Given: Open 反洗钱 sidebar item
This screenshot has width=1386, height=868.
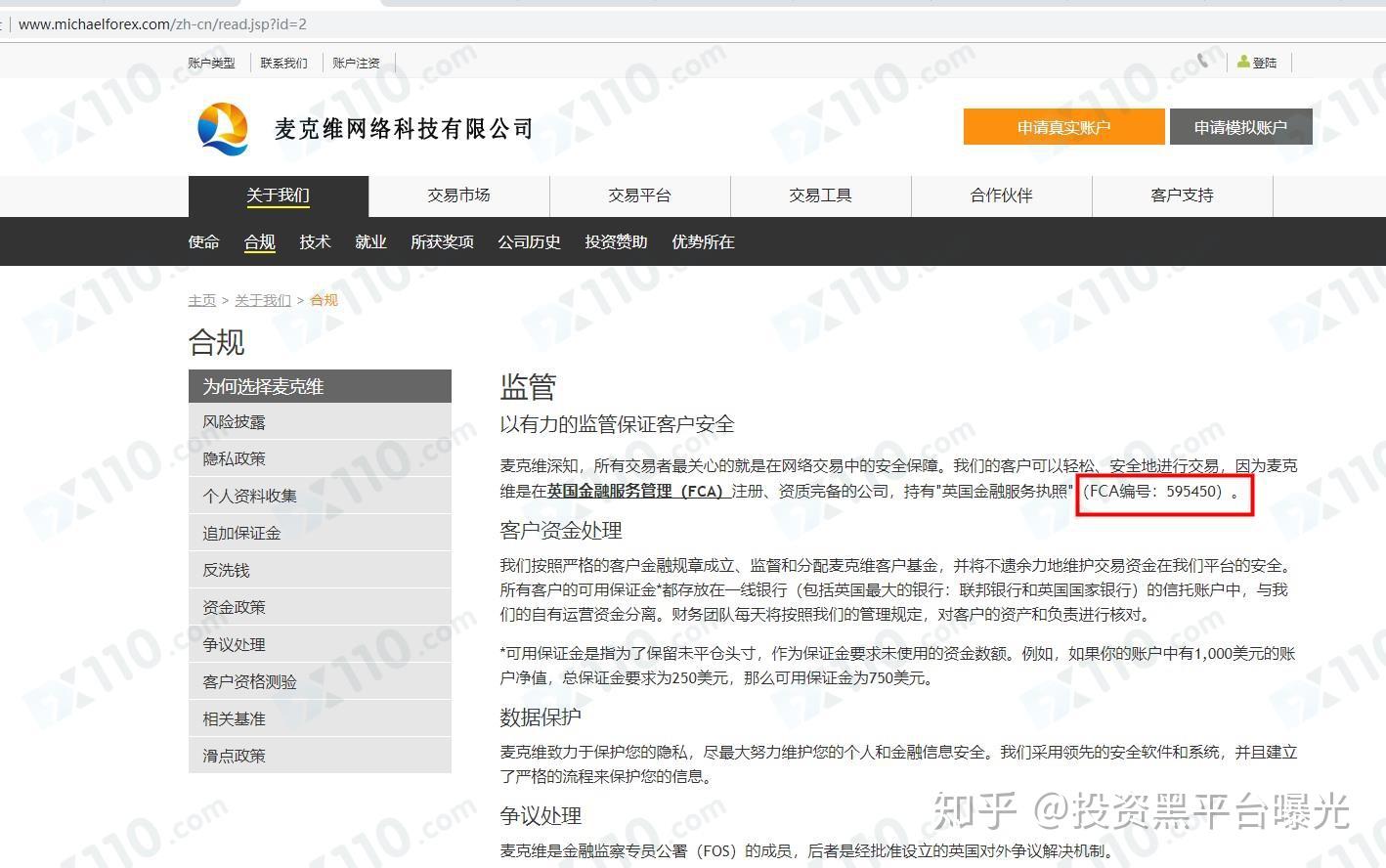Looking at the screenshot, I should click(x=320, y=570).
